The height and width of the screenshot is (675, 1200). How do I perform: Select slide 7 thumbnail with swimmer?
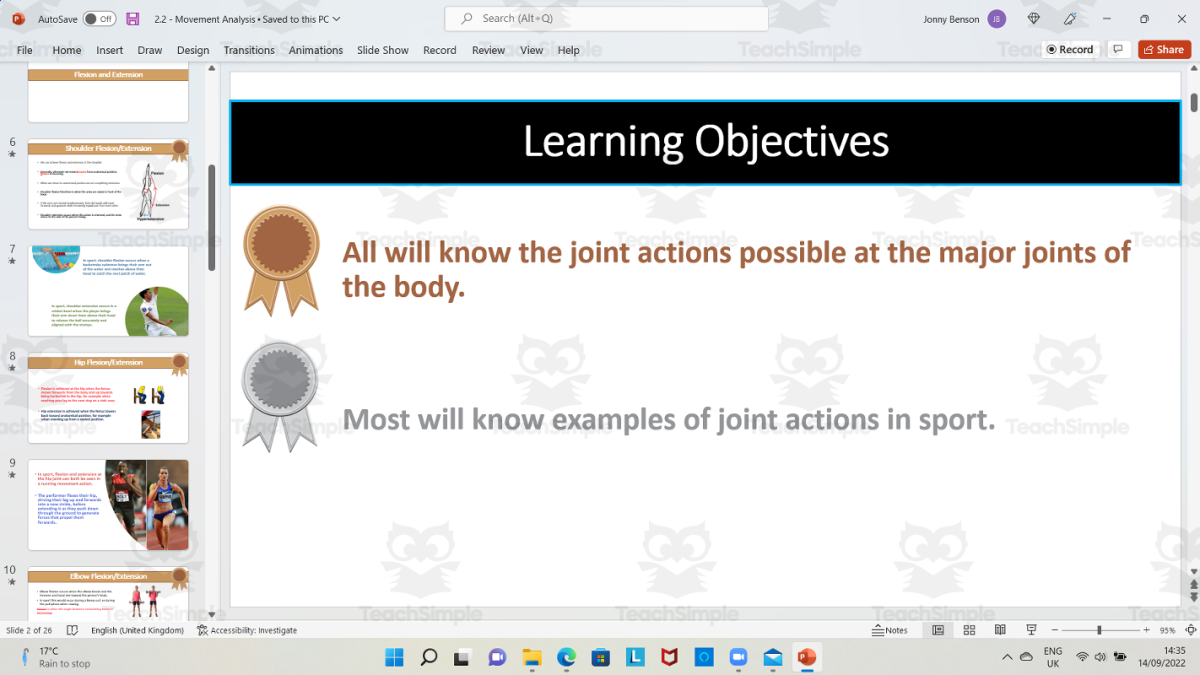108,291
